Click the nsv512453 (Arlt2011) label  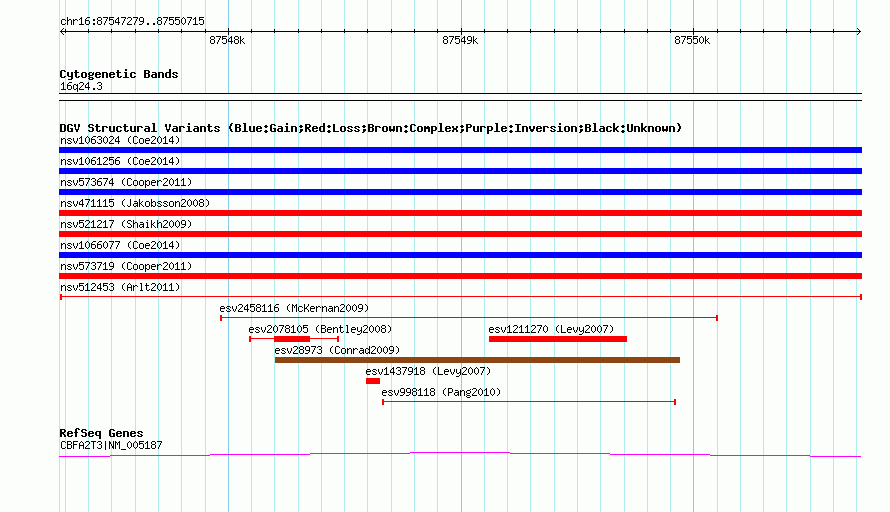120,287
